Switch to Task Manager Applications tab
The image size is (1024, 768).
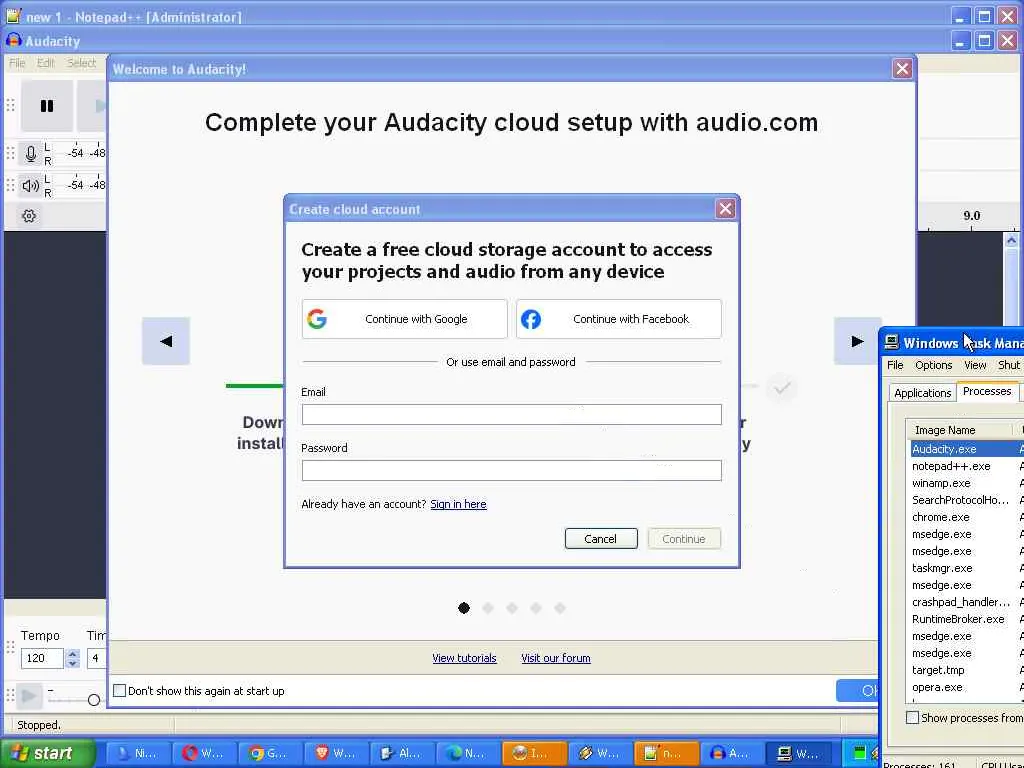click(922, 392)
